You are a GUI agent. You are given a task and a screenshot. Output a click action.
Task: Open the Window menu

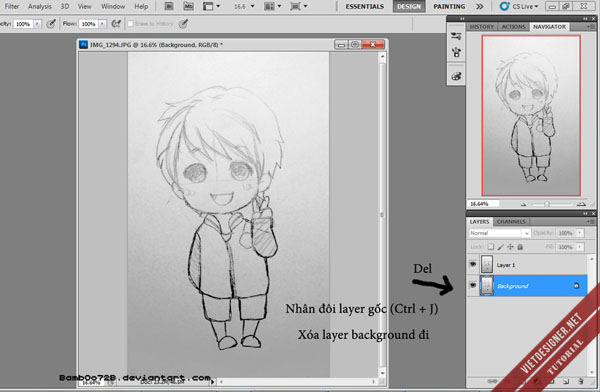tap(113, 6)
